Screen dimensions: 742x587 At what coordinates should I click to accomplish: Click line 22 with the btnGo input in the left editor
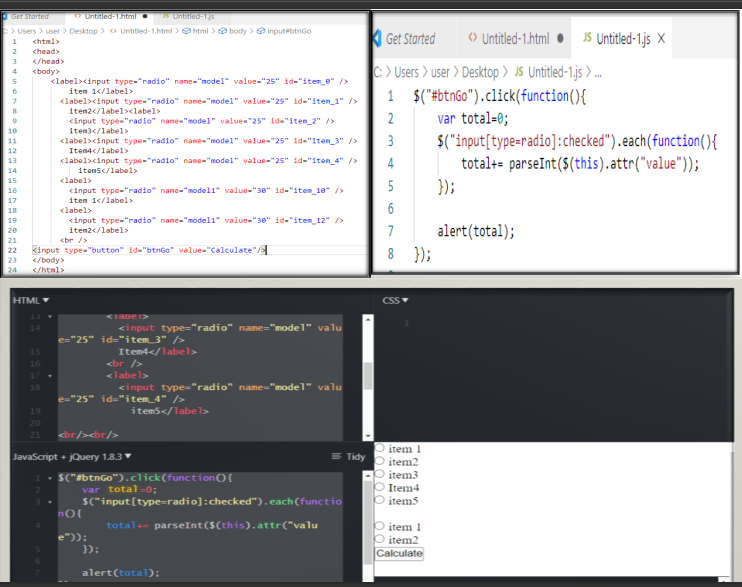point(150,250)
